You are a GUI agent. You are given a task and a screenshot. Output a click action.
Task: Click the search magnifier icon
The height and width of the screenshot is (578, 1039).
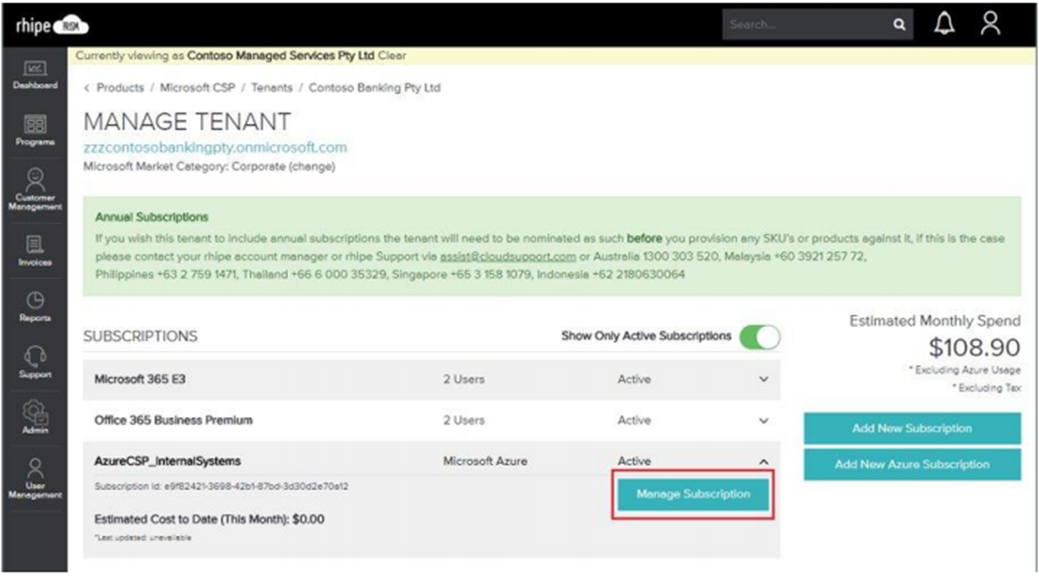tap(899, 25)
